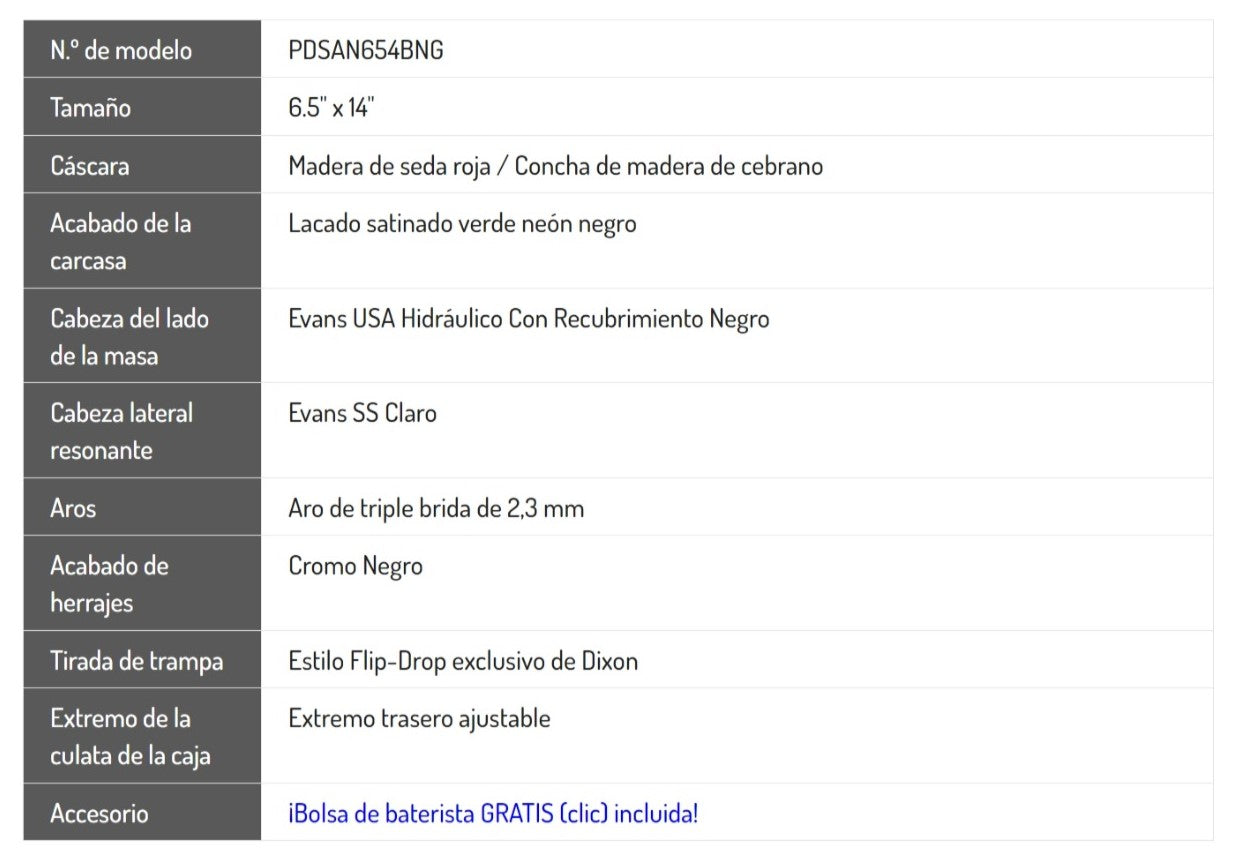1242x861 pixels.
Task: Click the "Cáscara" row label
Action: [90, 166]
